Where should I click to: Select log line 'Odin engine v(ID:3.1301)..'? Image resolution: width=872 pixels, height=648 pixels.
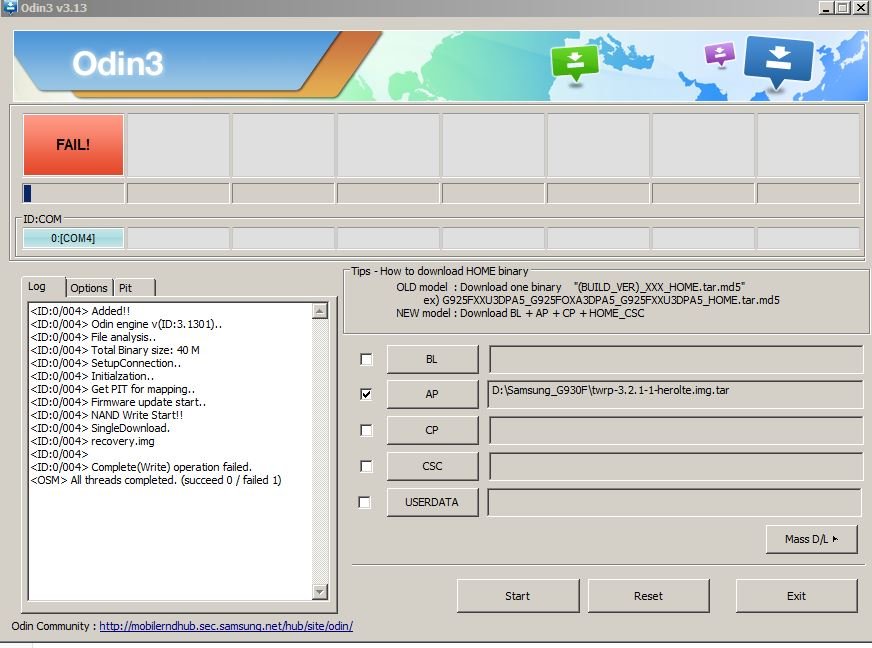126,324
